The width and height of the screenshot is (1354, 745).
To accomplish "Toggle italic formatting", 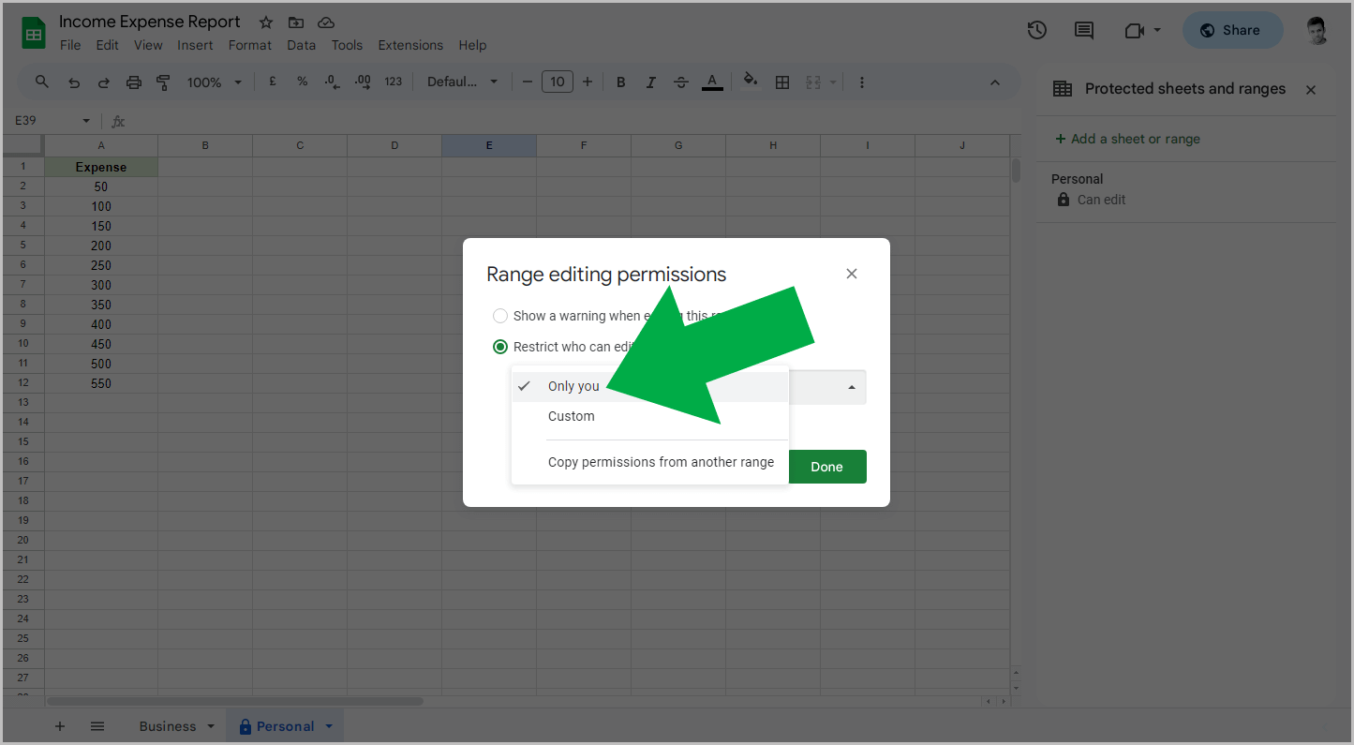I will click(651, 82).
